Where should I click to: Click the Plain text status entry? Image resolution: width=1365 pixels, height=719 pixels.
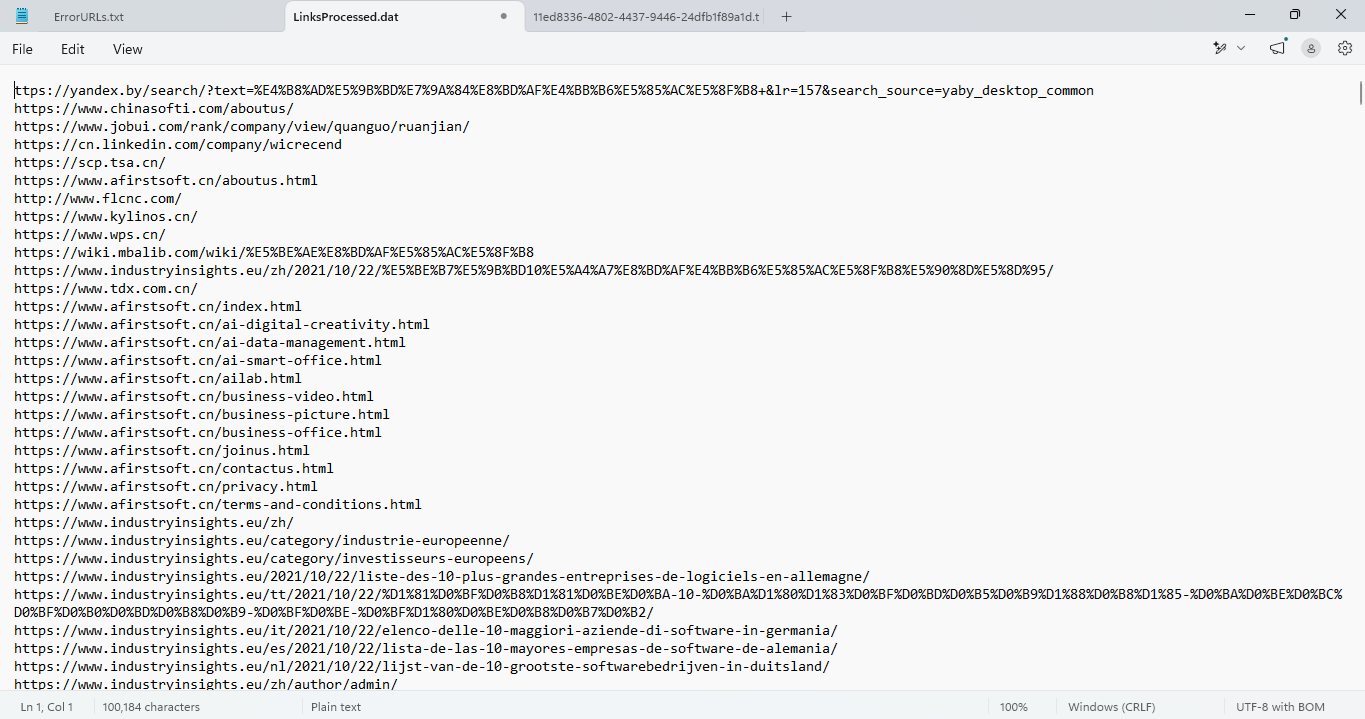point(336,707)
